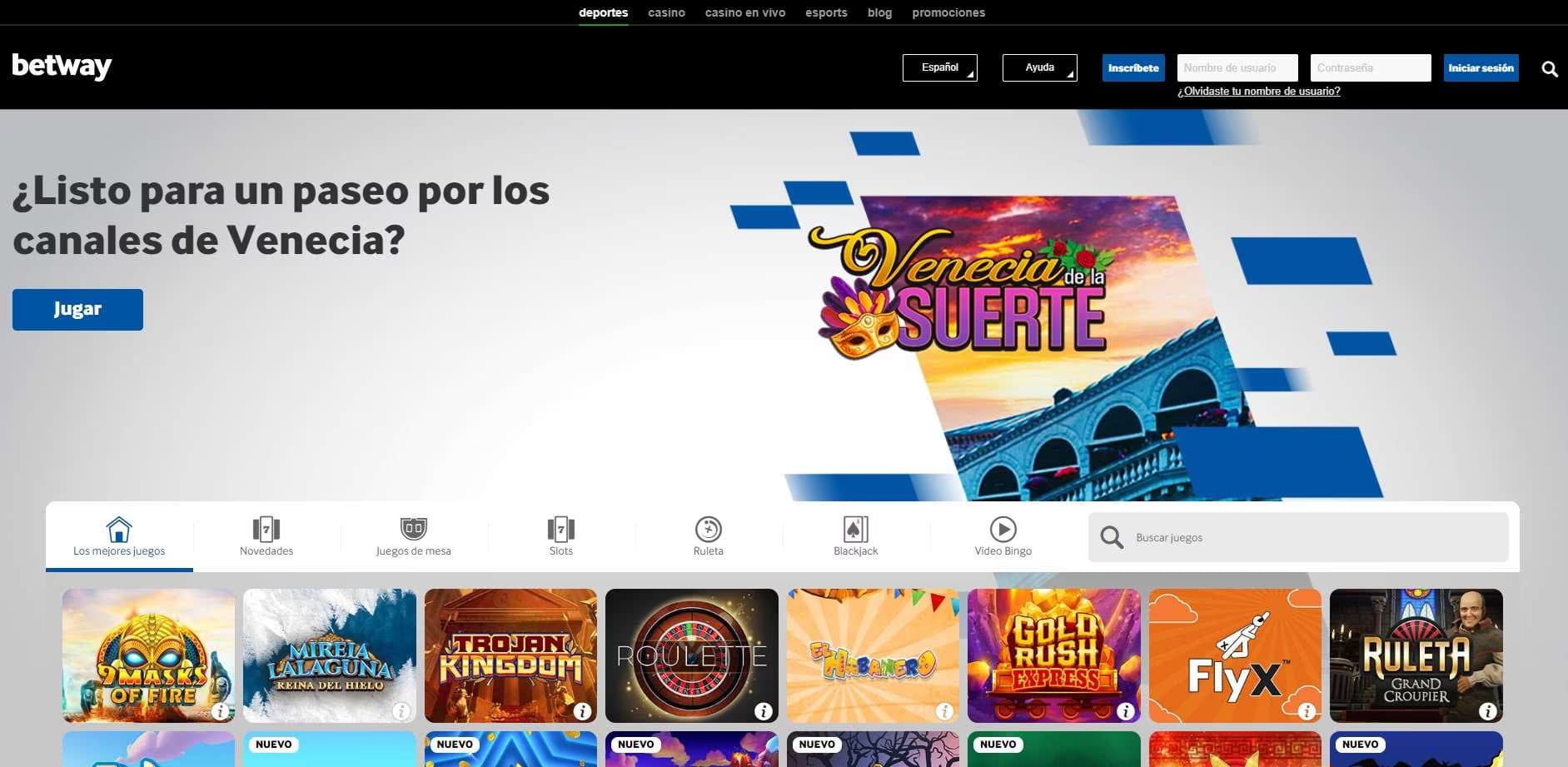Select the Ruleta wheel icon
This screenshot has width=1568, height=767.
click(x=708, y=528)
